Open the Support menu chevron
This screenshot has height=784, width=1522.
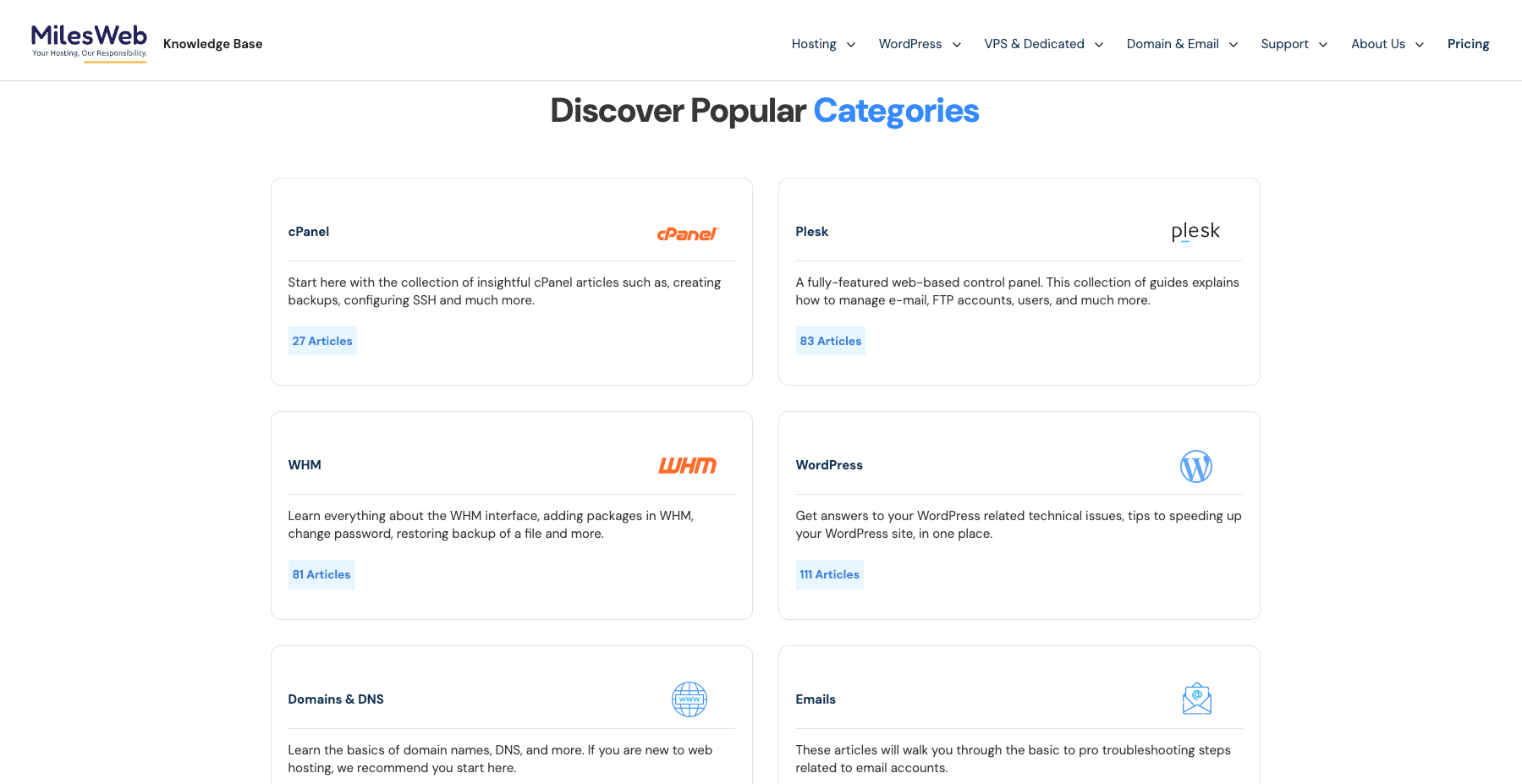point(1323,45)
